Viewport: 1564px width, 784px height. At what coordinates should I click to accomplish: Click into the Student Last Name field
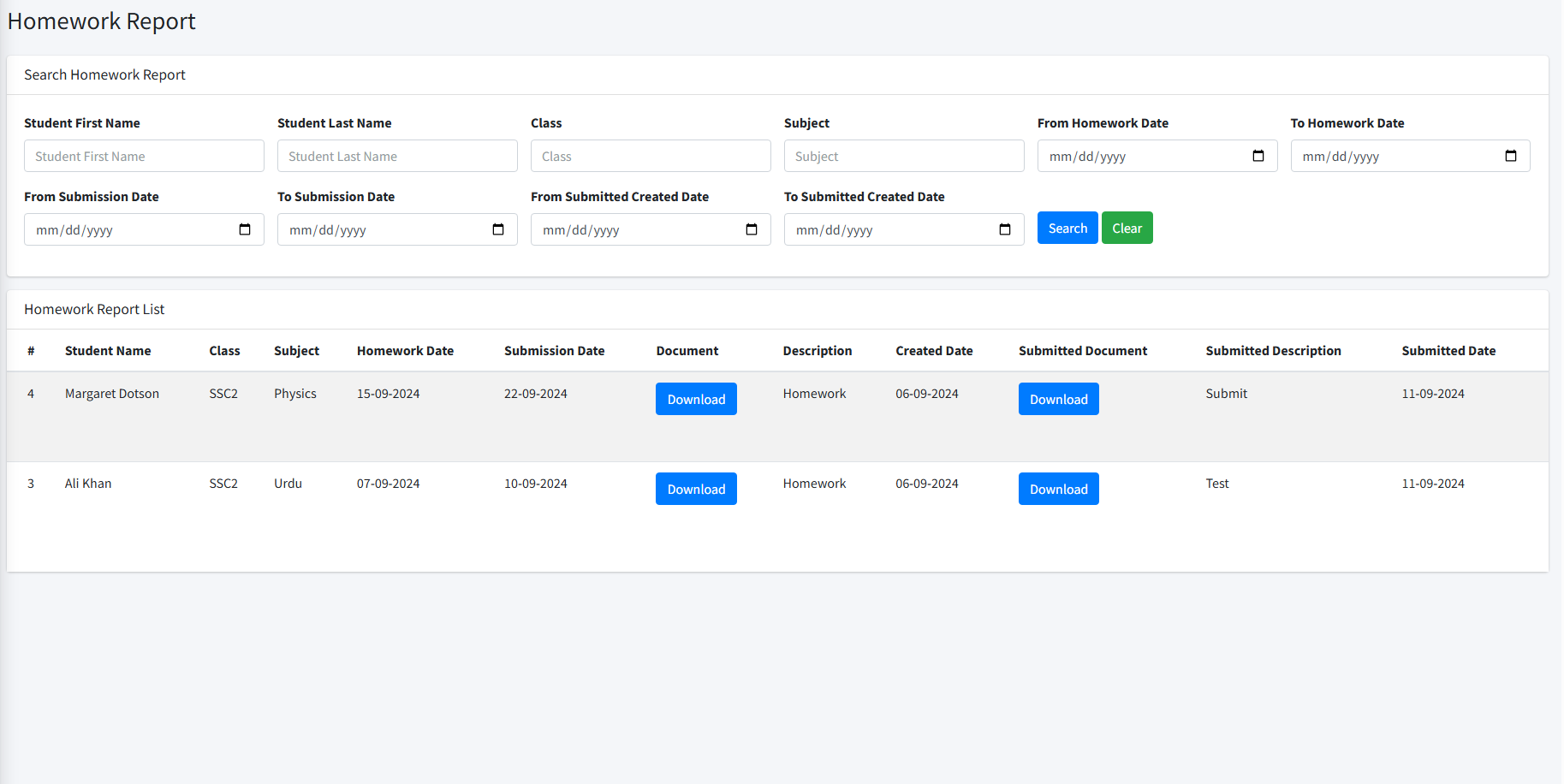coord(397,157)
